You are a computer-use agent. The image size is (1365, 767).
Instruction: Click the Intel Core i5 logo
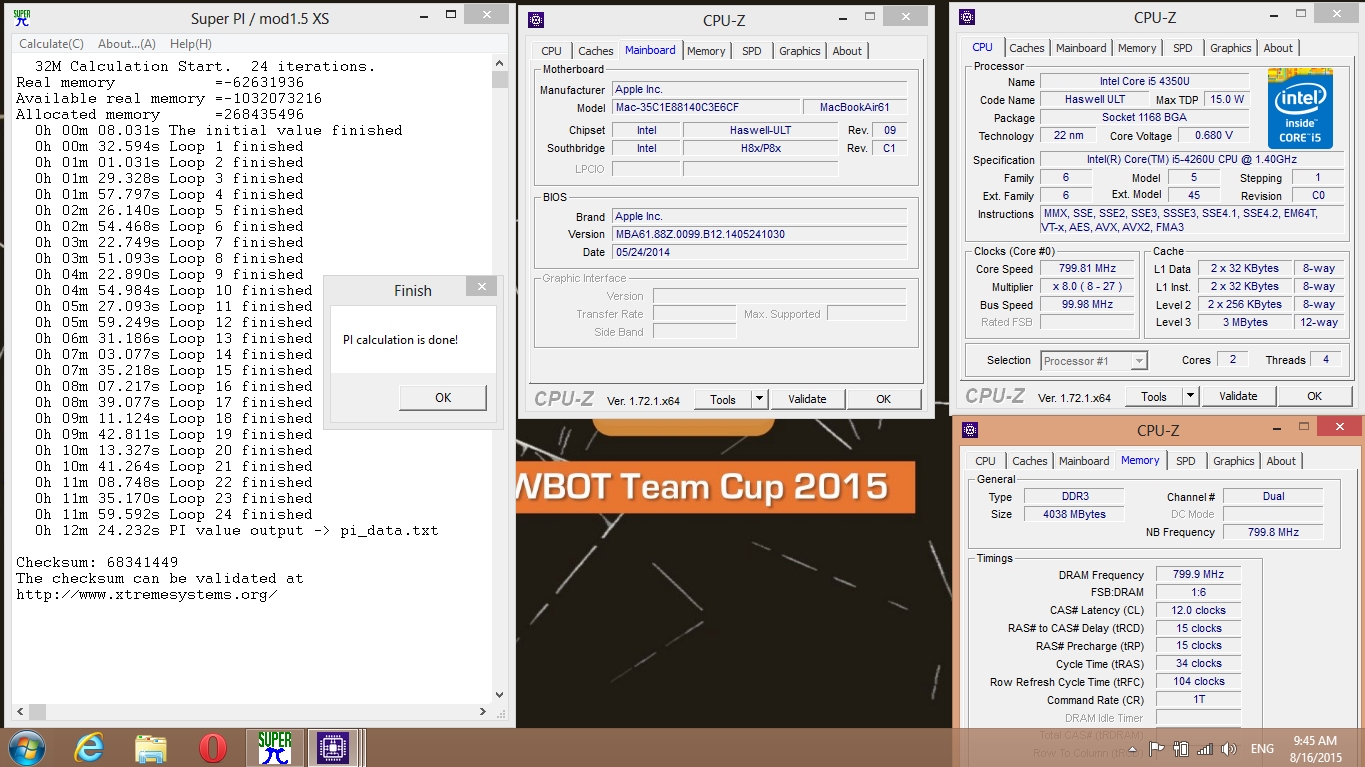(1300, 108)
